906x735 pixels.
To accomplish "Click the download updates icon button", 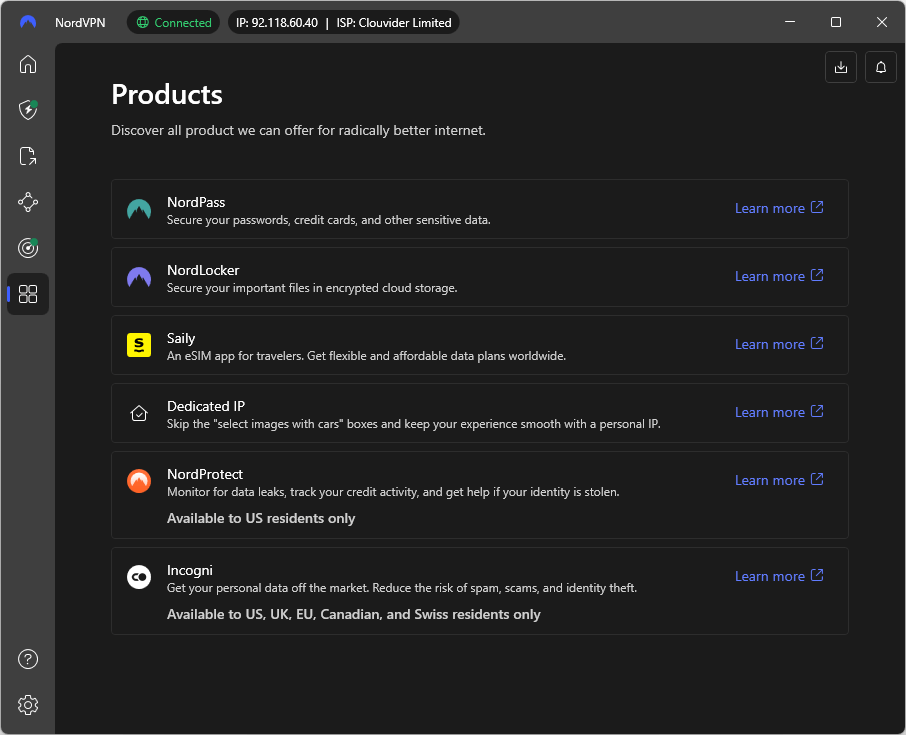I will pyautogui.click(x=841, y=67).
